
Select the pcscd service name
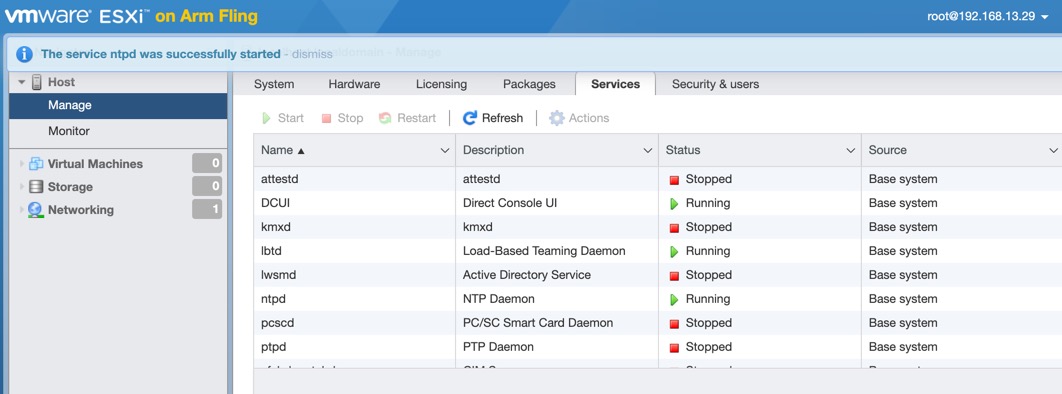[x=277, y=324]
